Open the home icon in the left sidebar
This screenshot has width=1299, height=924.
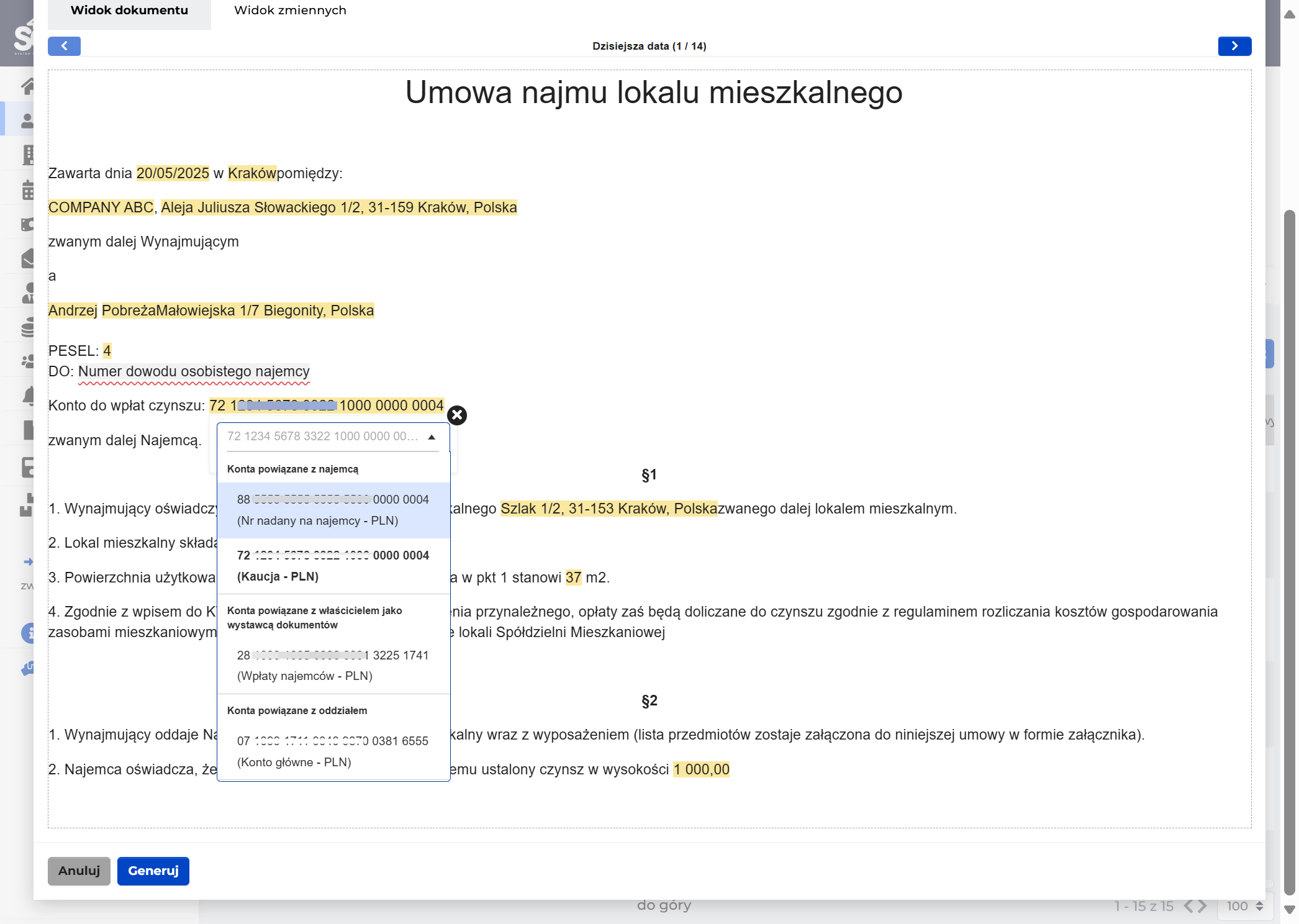(27, 86)
